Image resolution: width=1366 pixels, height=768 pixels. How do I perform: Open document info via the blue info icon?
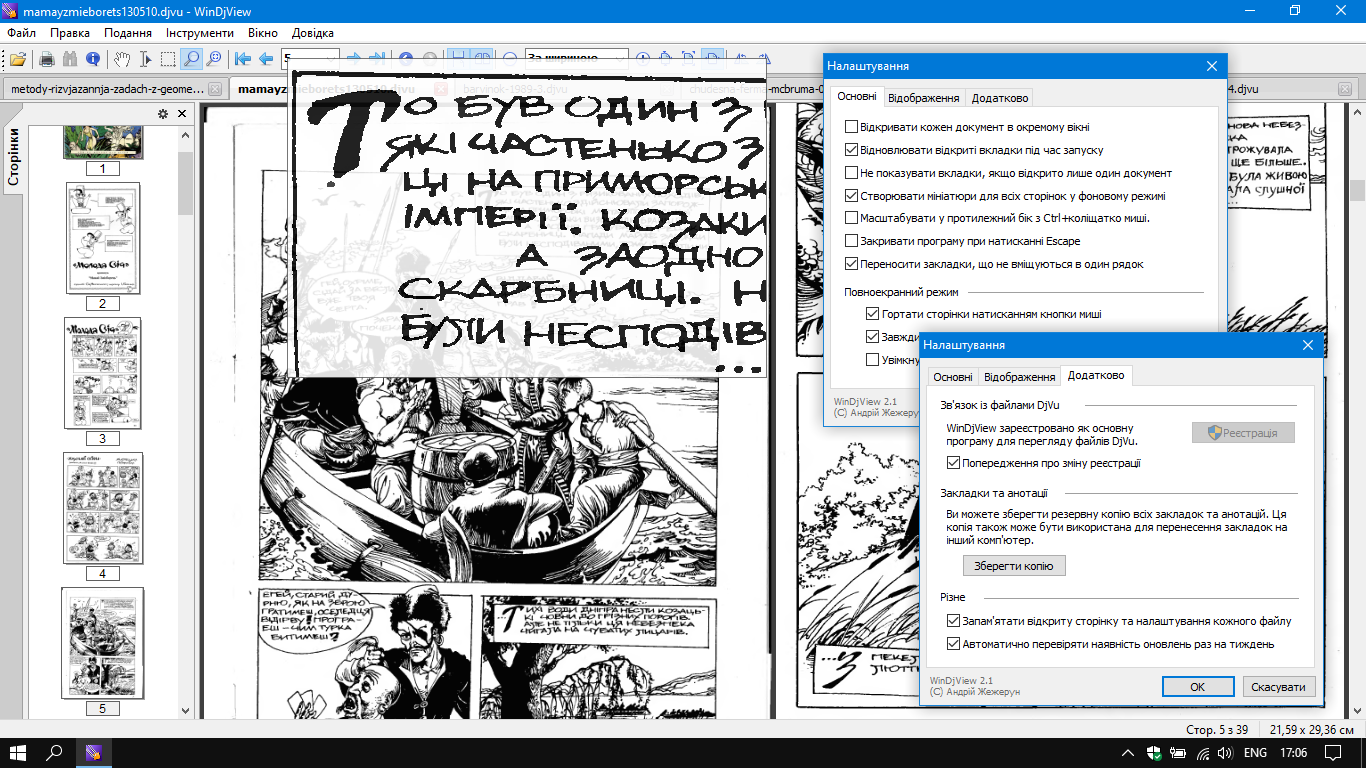click(x=93, y=59)
